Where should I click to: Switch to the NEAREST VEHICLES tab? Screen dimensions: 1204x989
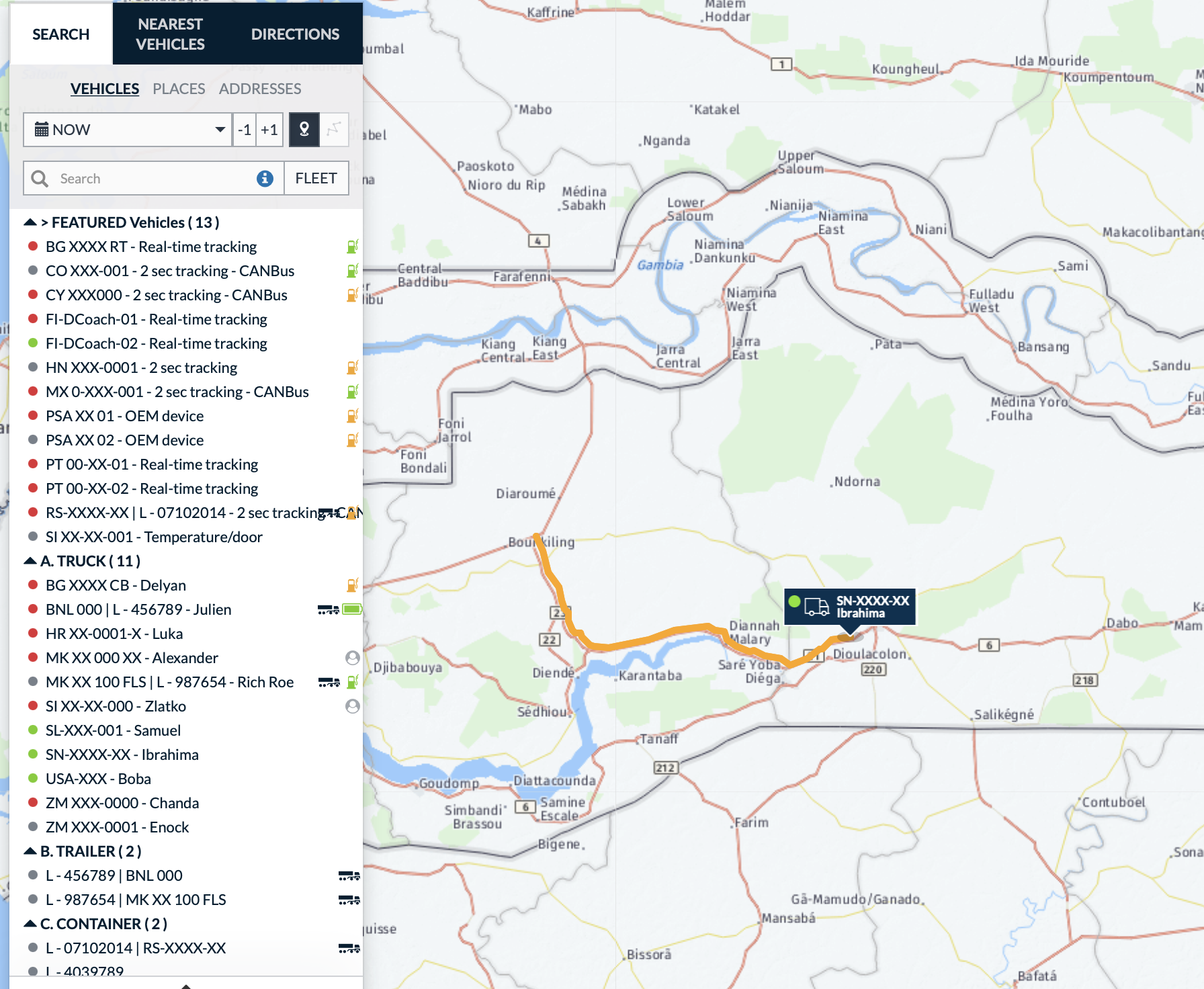(x=170, y=34)
